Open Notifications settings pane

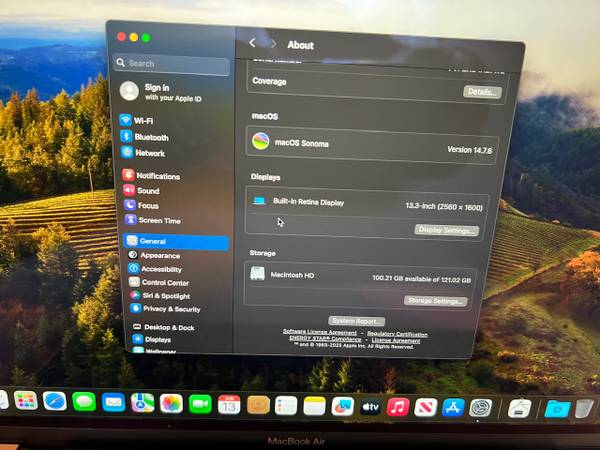coord(152,176)
